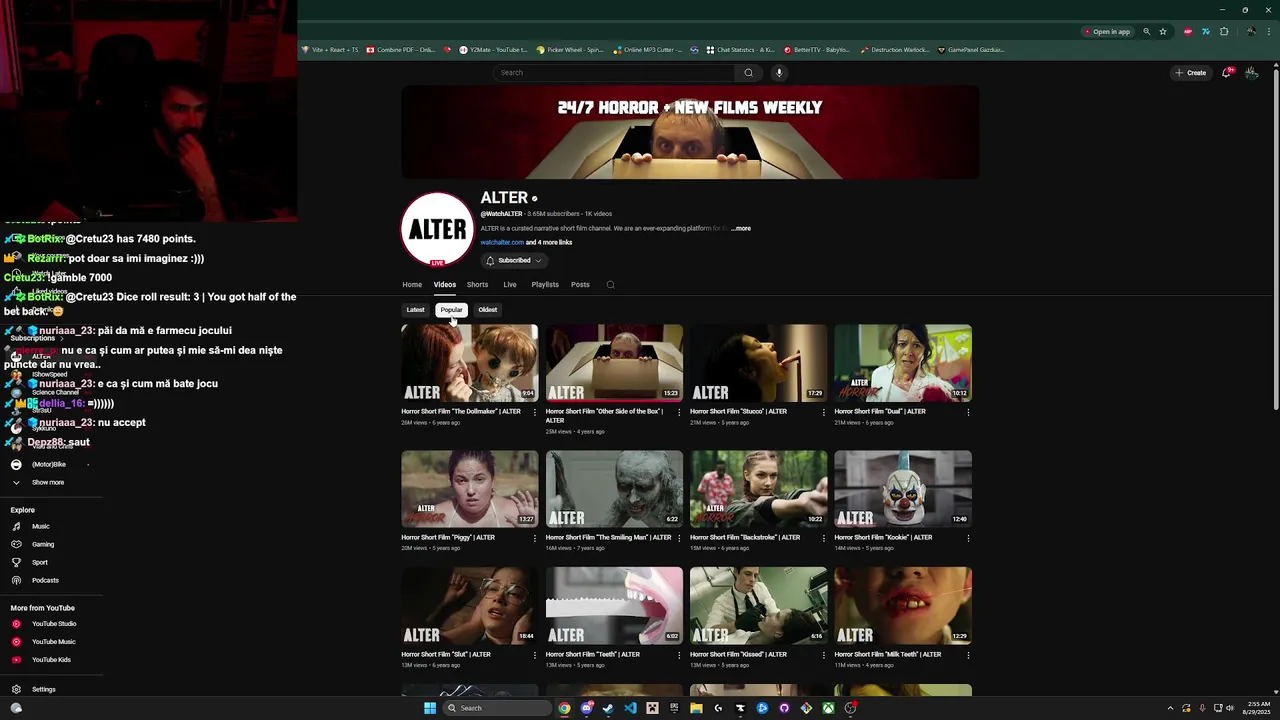Open YouTube Music icon in sidebar
This screenshot has width=1280, height=720.
click(16, 642)
